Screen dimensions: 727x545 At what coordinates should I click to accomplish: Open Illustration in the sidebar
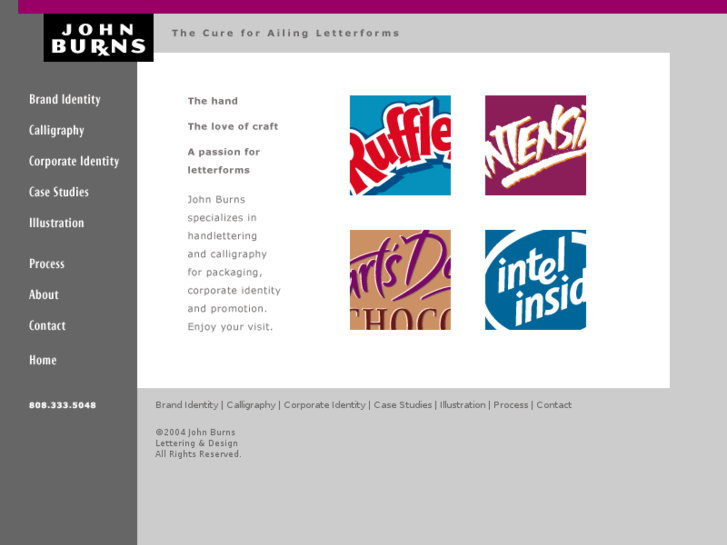(57, 223)
